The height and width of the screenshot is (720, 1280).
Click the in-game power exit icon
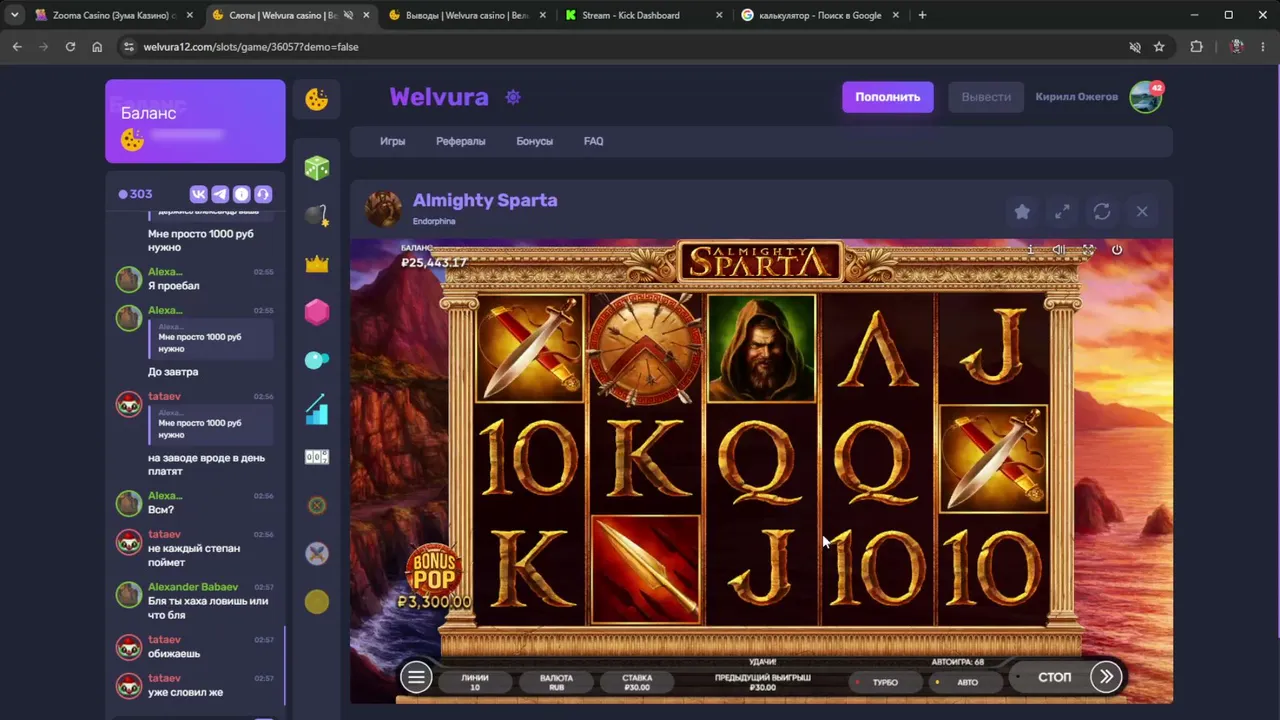(1117, 249)
